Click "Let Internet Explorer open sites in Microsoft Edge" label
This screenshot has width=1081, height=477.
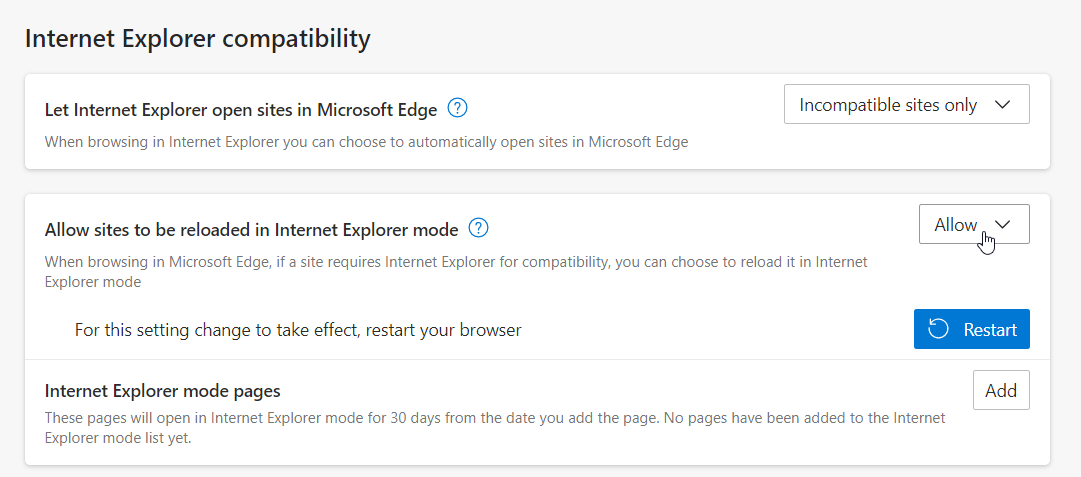[x=241, y=109]
